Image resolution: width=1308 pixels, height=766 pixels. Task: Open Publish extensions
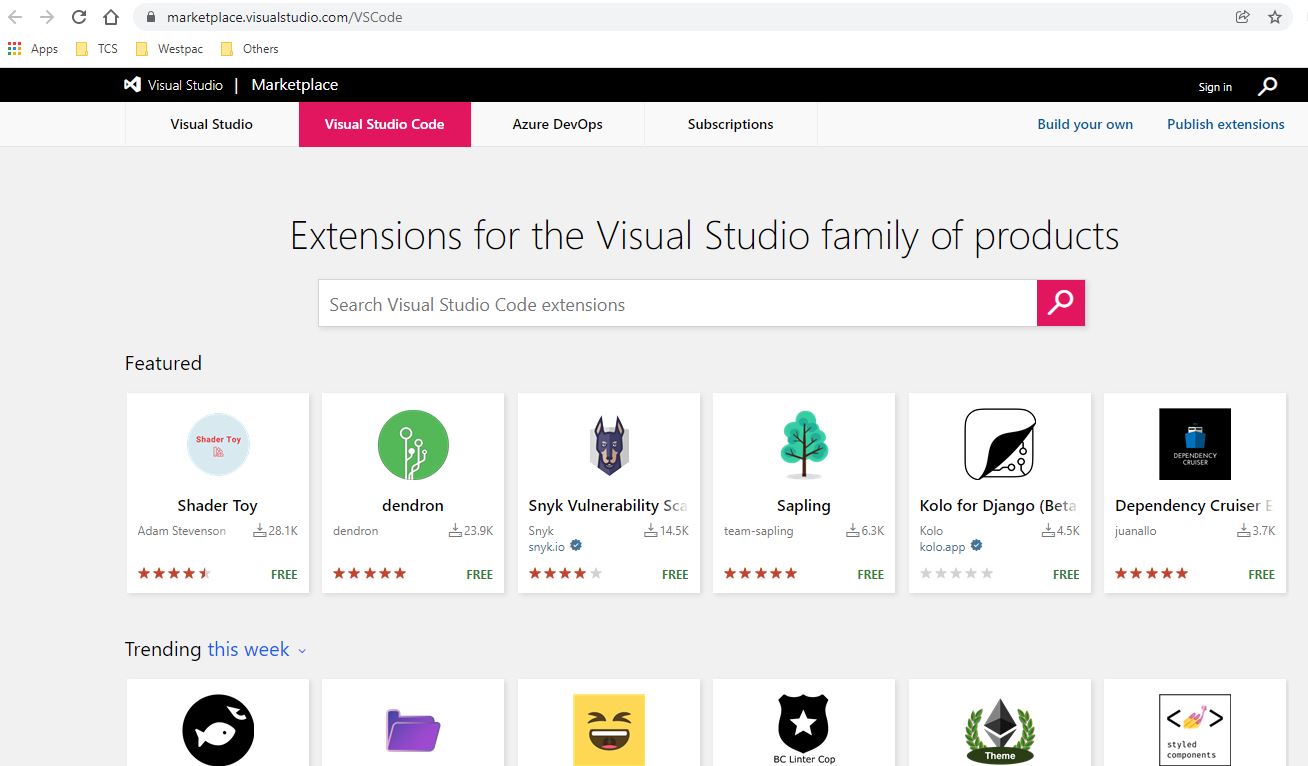click(x=1225, y=124)
